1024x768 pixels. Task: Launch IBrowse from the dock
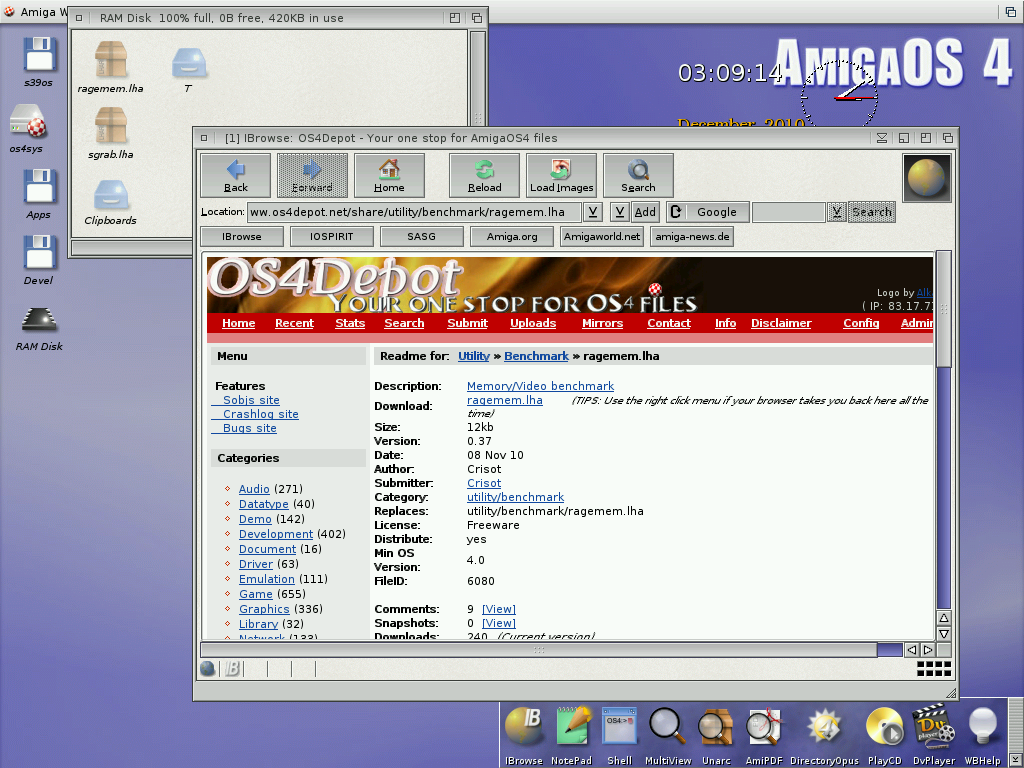pyautogui.click(x=524, y=736)
